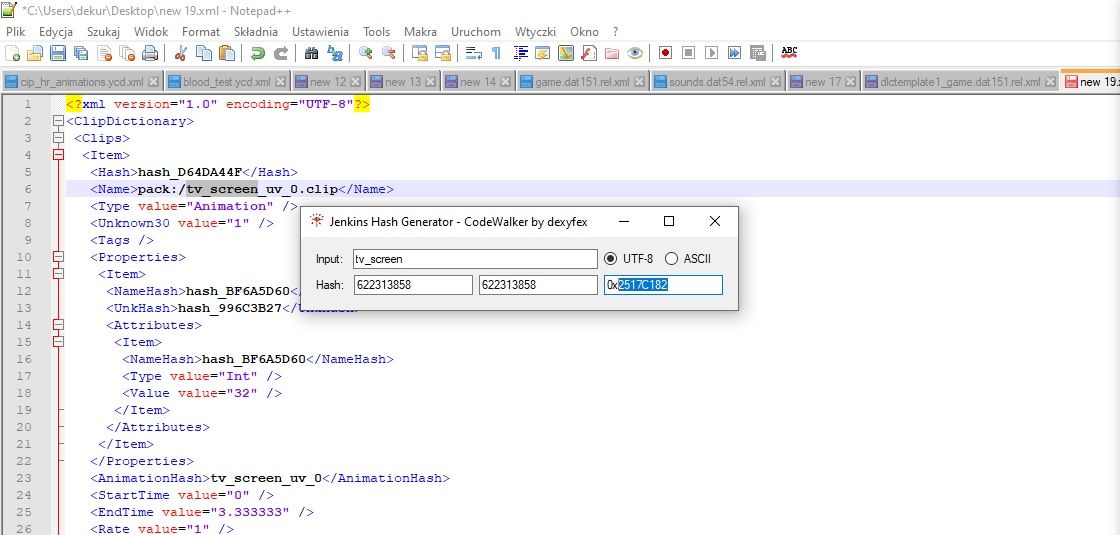This screenshot has height=535, width=1120.
Task: Close the new 17 tab
Action: (850, 81)
